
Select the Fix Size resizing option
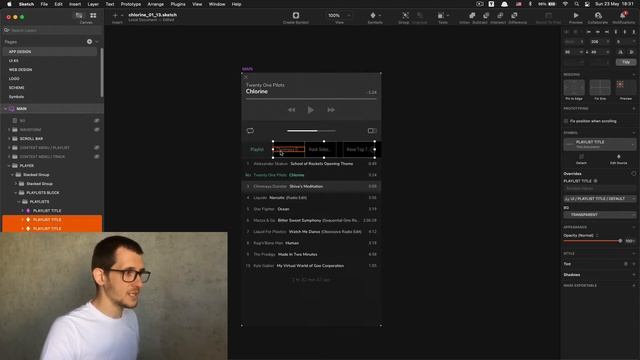pos(600,88)
